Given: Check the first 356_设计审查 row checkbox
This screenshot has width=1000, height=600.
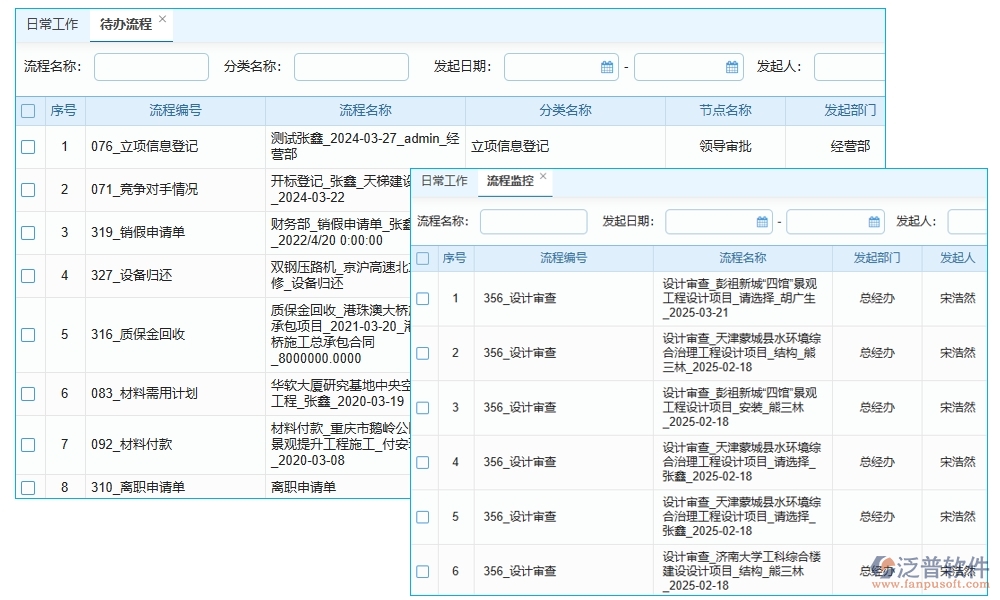Looking at the screenshot, I should pyautogui.click(x=423, y=298).
